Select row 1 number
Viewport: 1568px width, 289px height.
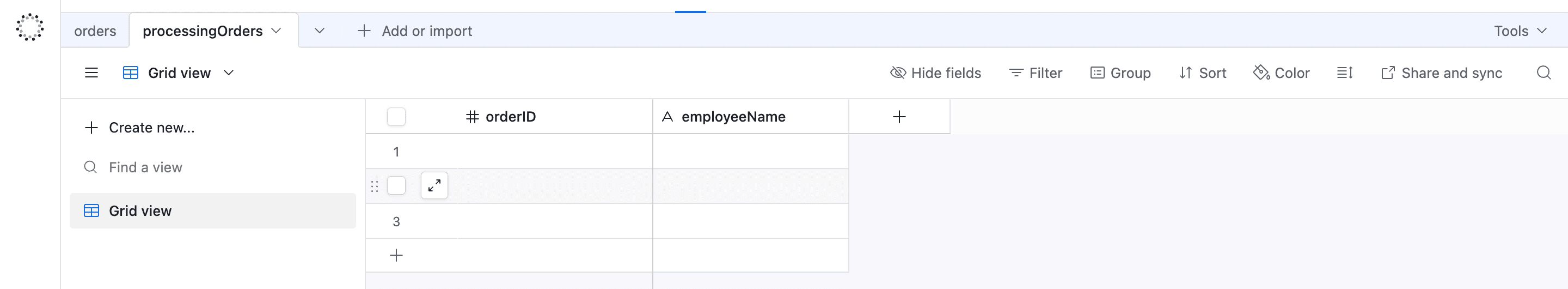click(396, 152)
